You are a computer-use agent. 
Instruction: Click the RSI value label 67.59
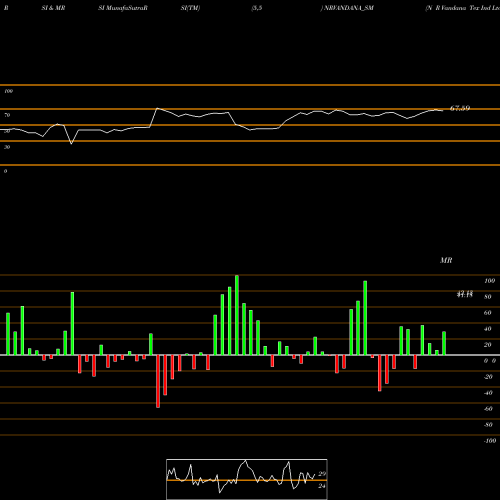[460, 108]
